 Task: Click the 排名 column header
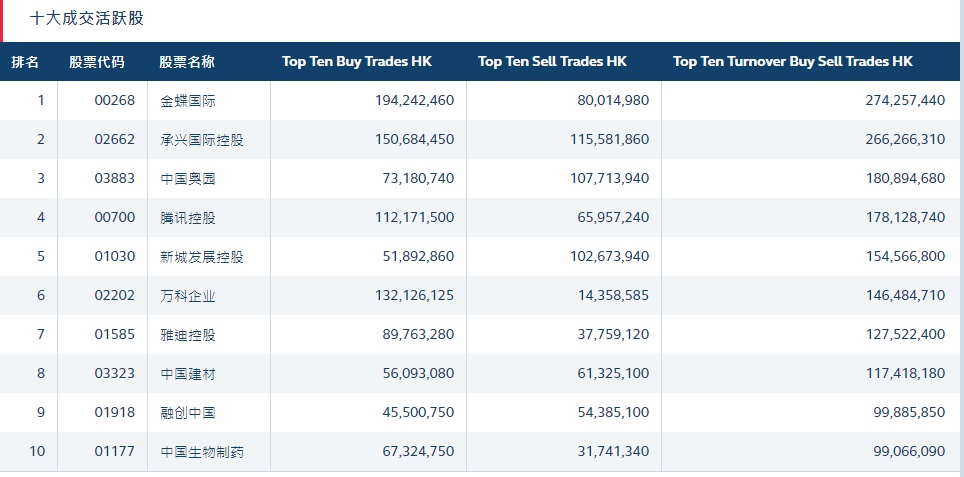point(25,61)
